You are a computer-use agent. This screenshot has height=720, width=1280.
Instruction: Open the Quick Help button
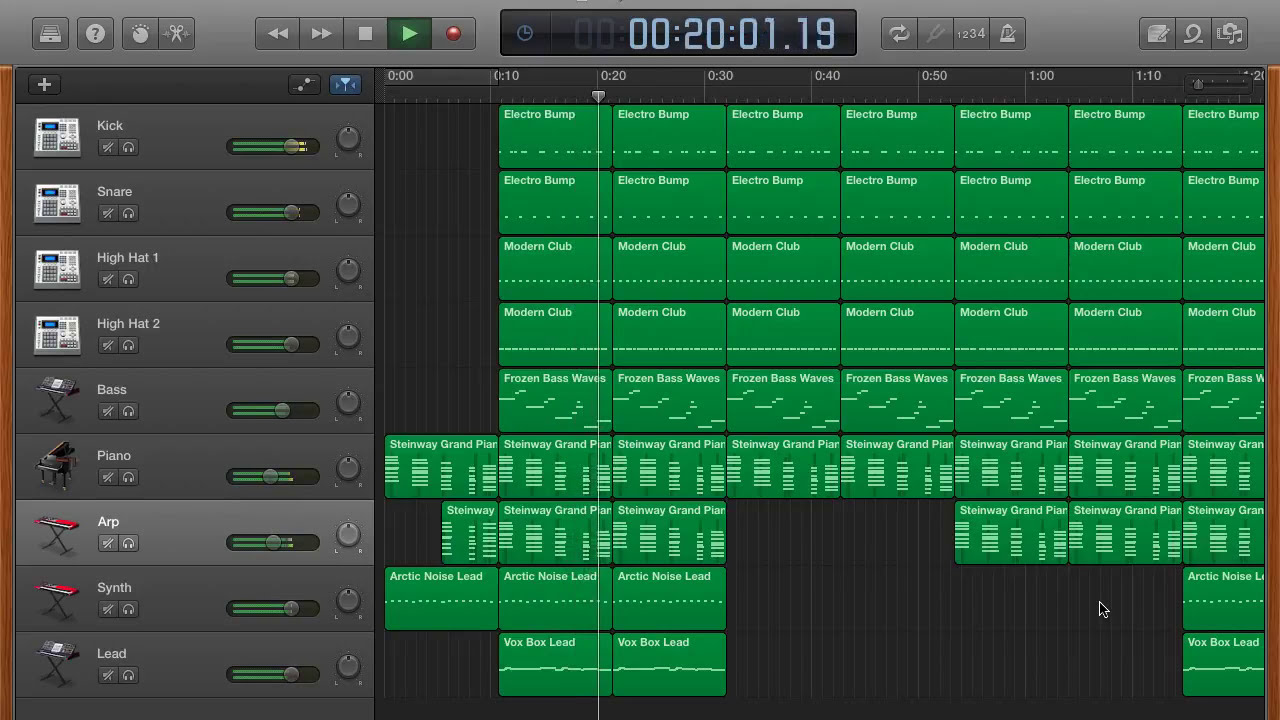[x=95, y=34]
